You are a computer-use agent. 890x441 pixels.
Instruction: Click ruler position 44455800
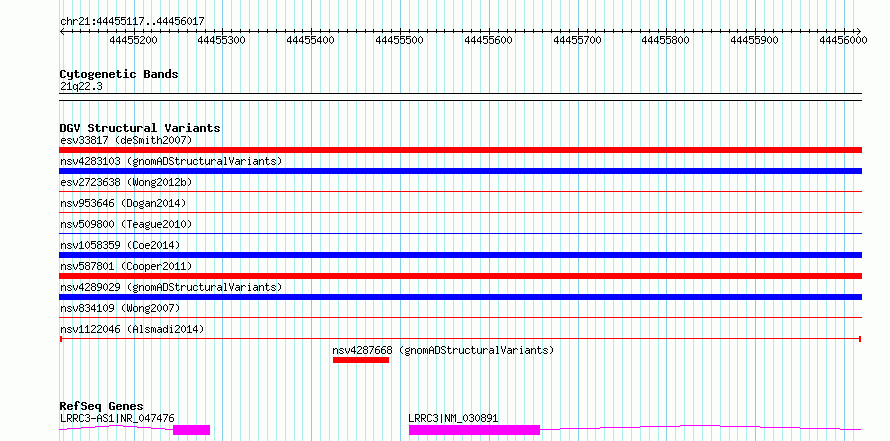[x=666, y=40]
